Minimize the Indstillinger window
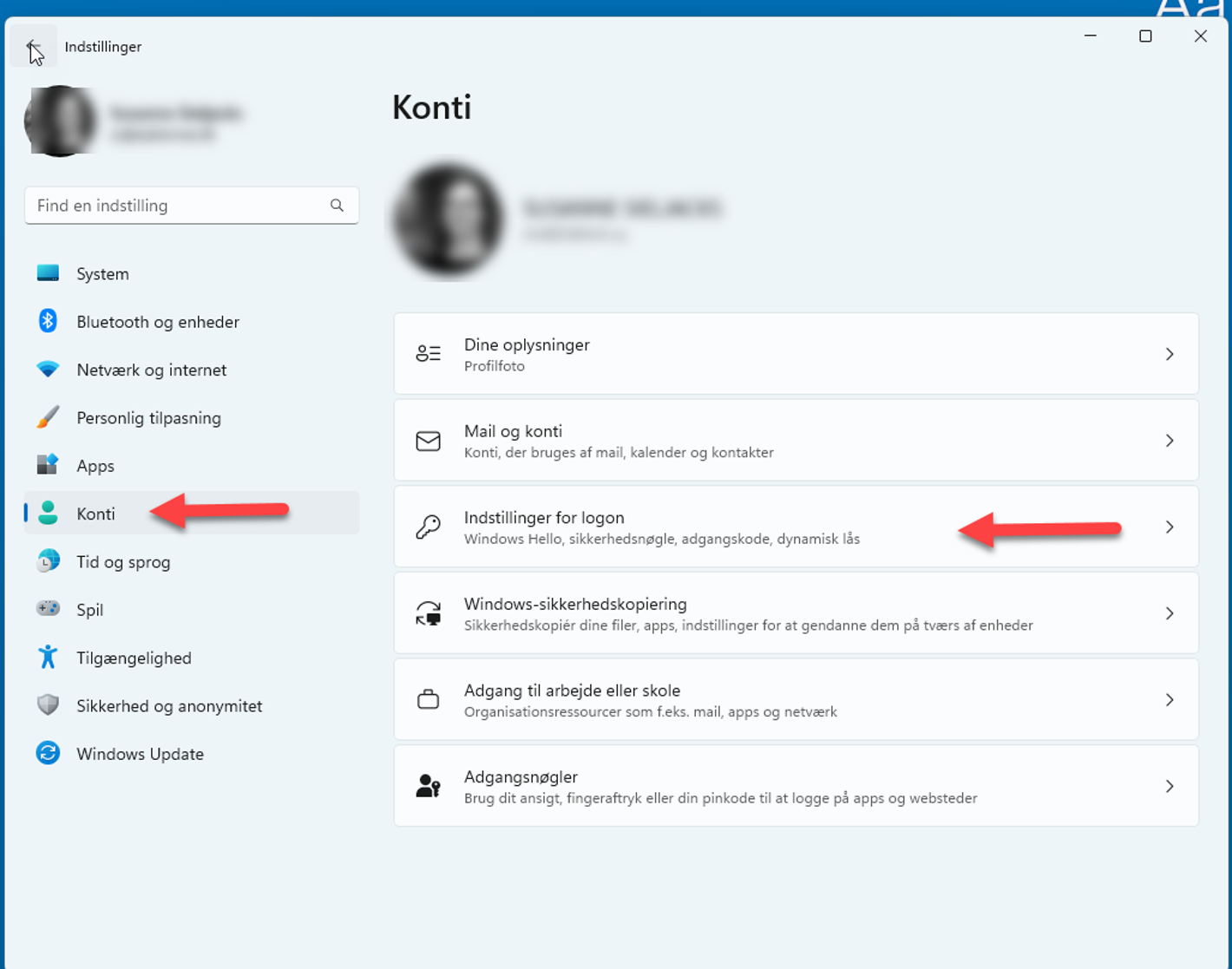1232x969 pixels. click(1091, 36)
